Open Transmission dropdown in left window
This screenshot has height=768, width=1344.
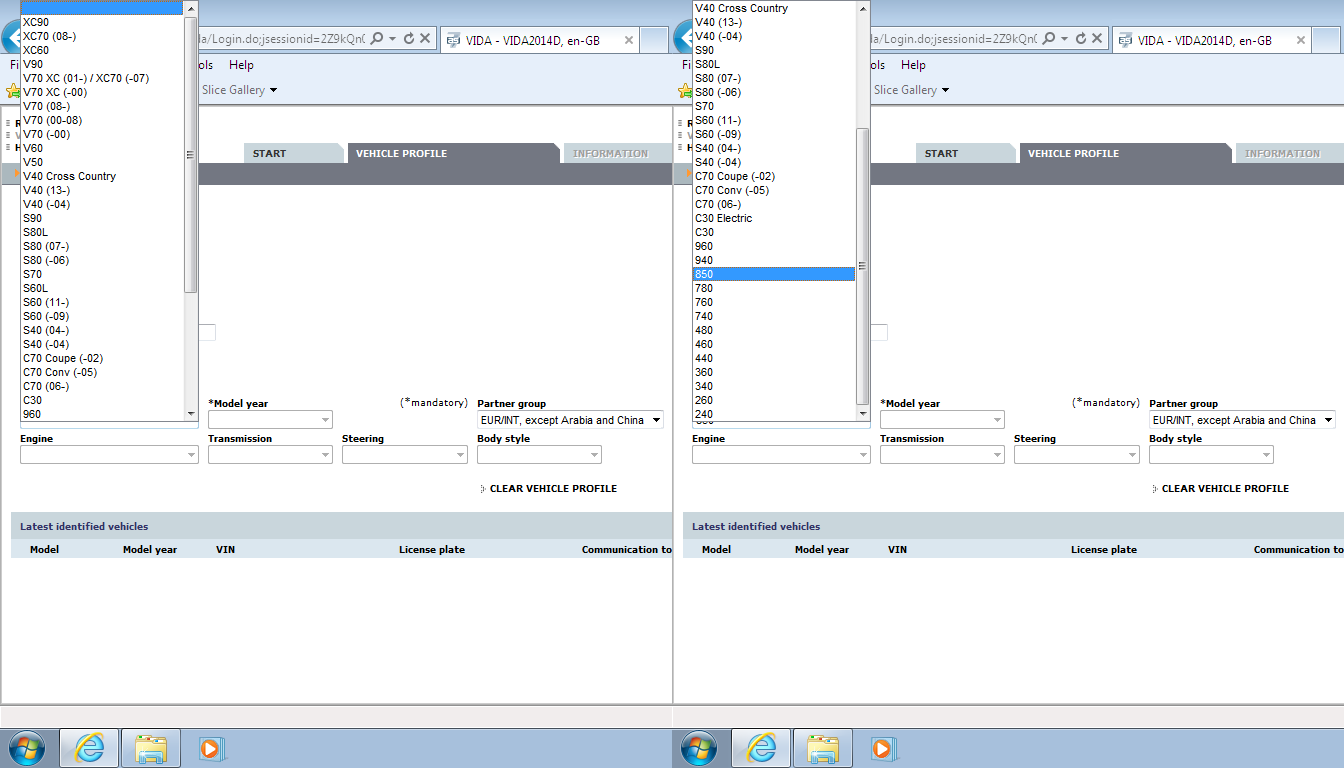270,455
